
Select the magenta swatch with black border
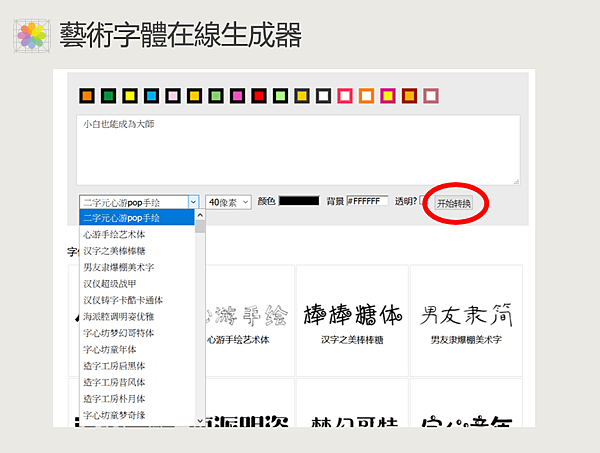click(237, 96)
